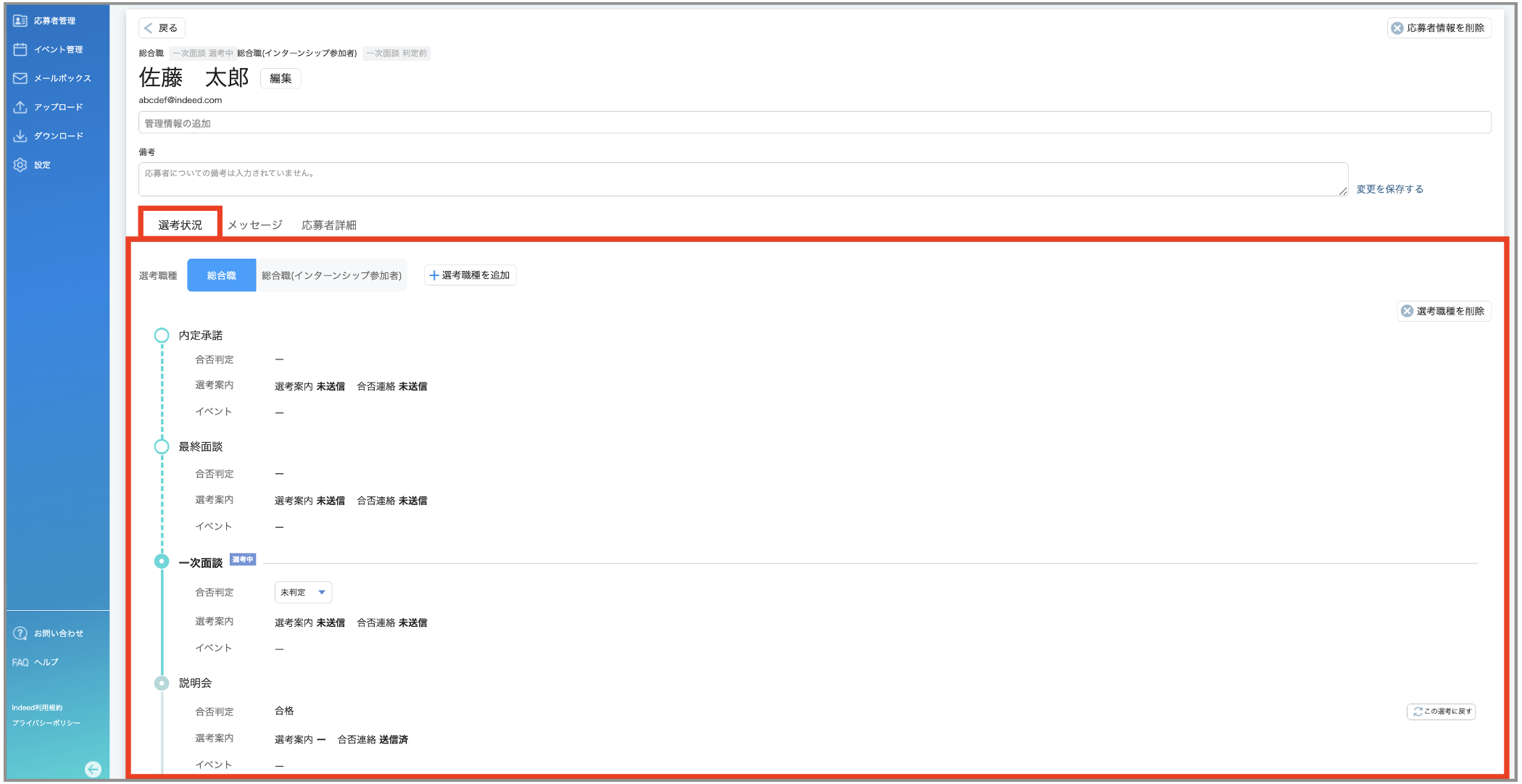The height and width of the screenshot is (784, 1522).
Task: Open アップロード icon in sidebar
Action: coord(20,107)
